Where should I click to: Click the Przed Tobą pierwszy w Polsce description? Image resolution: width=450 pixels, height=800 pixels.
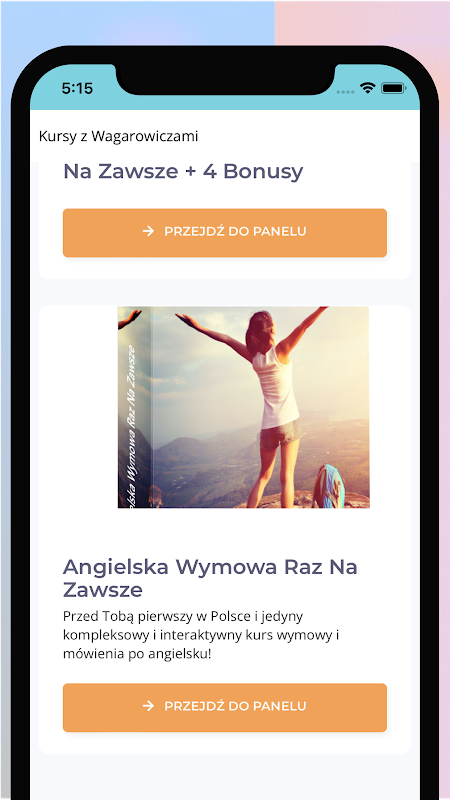[201, 635]
